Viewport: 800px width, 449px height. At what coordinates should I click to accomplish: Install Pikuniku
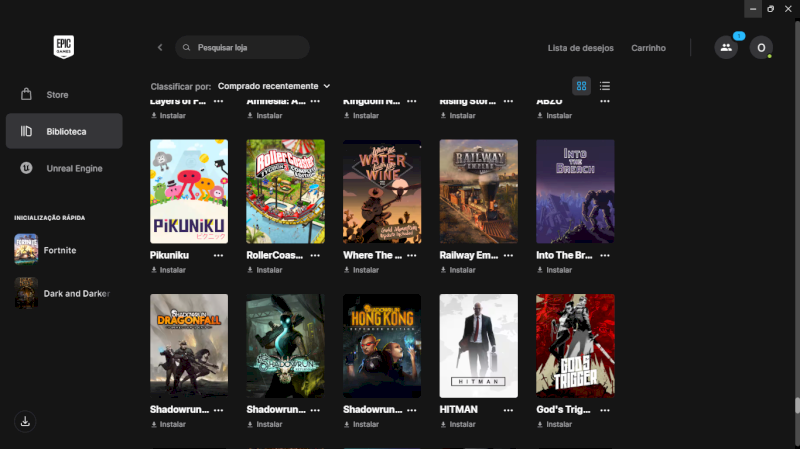click(168, 270)
